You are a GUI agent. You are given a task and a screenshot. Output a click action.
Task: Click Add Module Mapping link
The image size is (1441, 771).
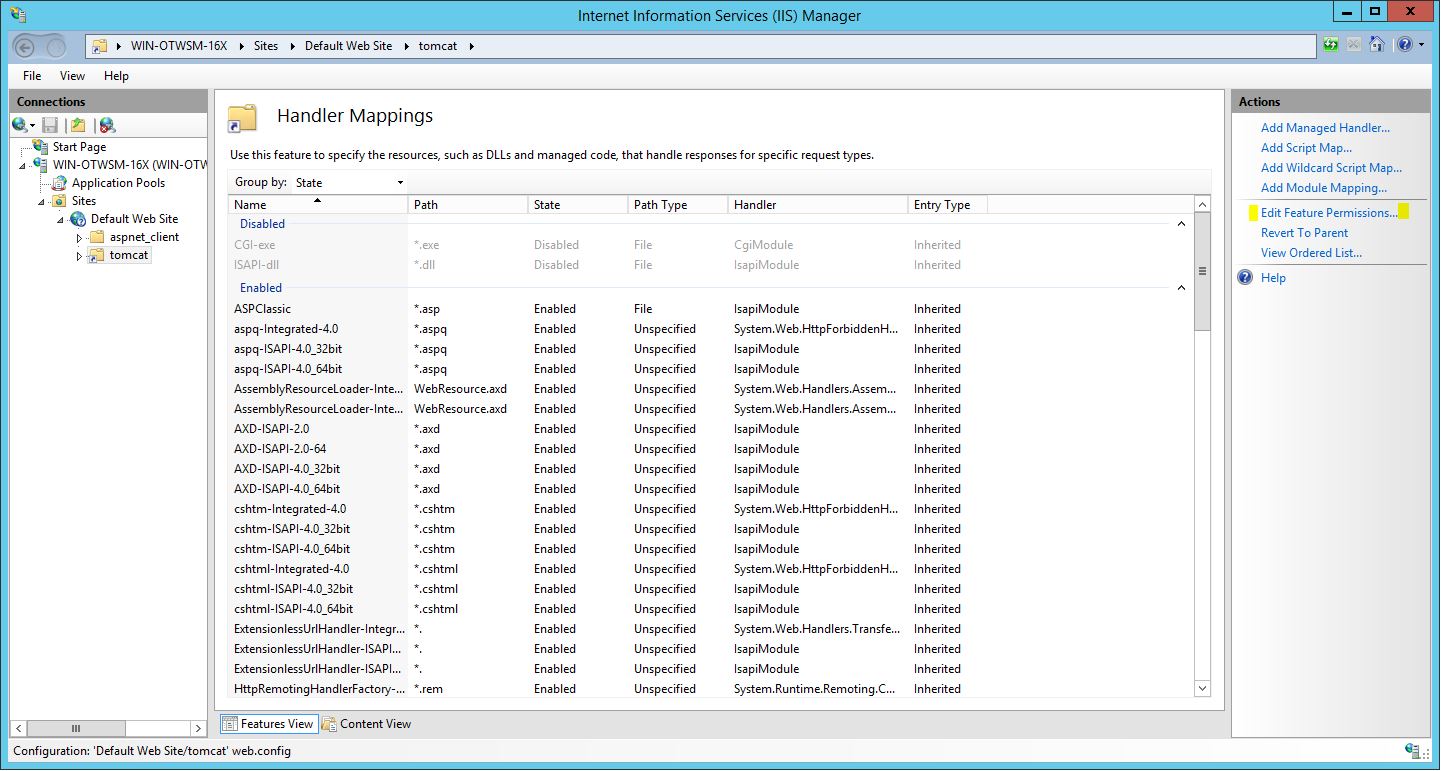tap(1324, 188)
